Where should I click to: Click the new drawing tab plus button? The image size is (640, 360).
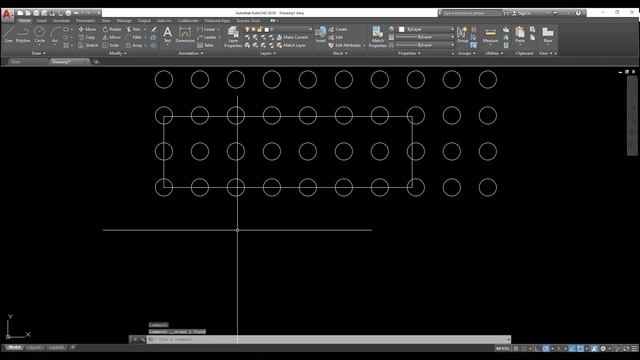(x=96, y=62)
